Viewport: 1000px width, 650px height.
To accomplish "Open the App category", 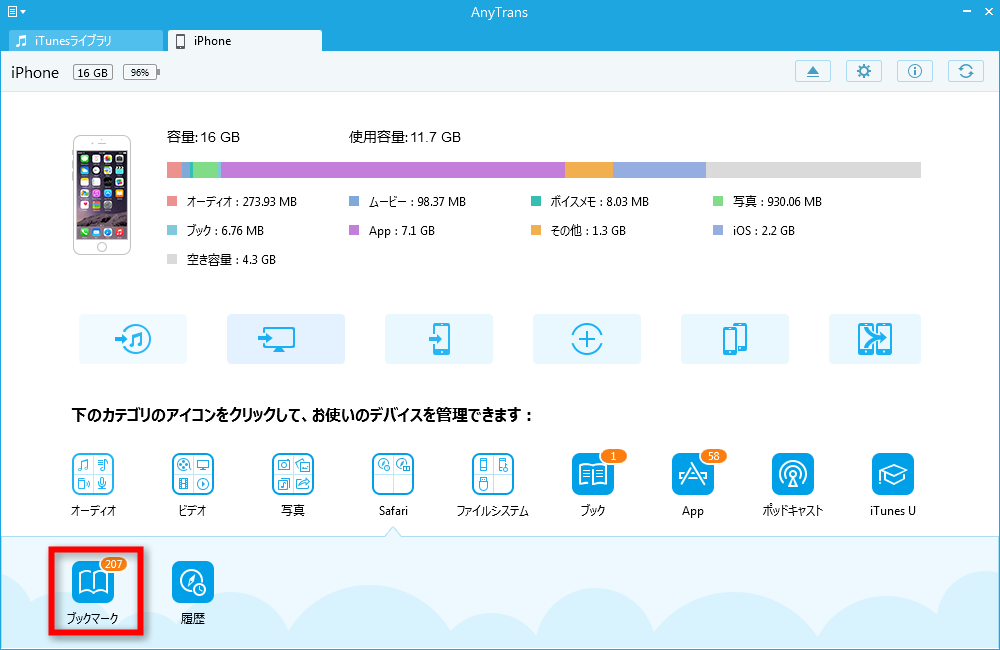I will [x=693, y=474].
